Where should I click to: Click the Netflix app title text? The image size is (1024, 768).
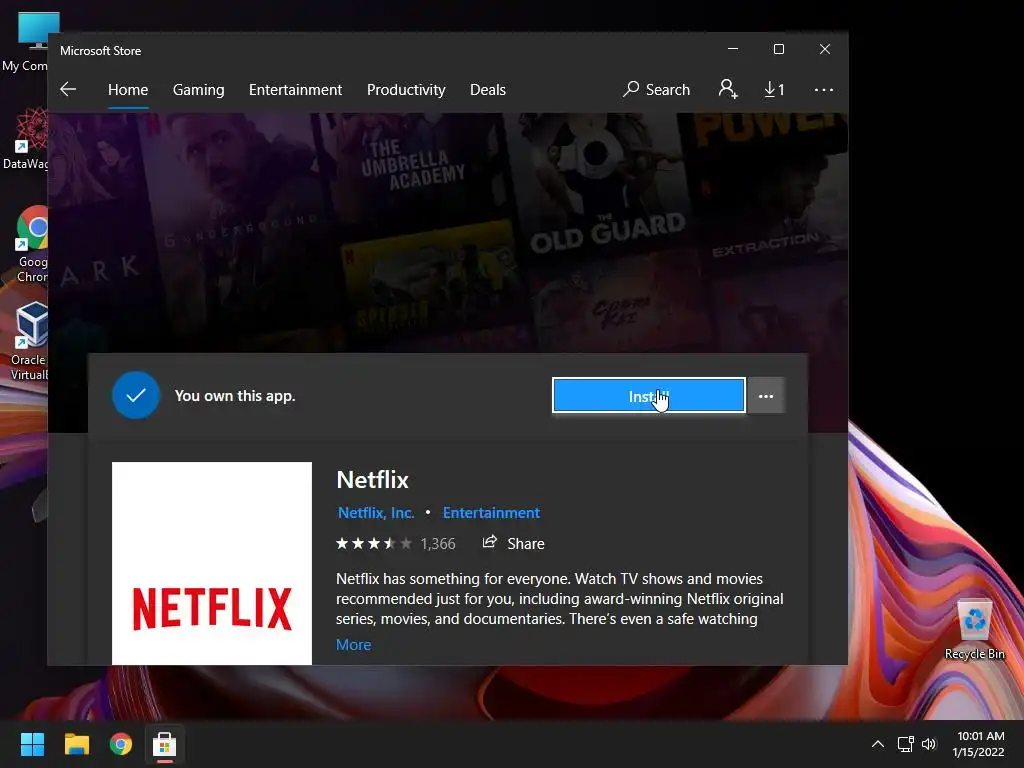click(372, 480)
